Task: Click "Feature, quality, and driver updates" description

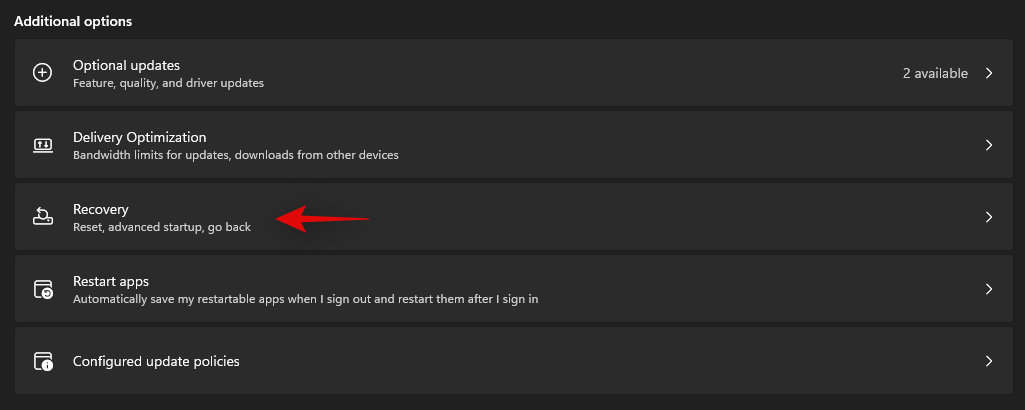Action: tap(168, 83)
